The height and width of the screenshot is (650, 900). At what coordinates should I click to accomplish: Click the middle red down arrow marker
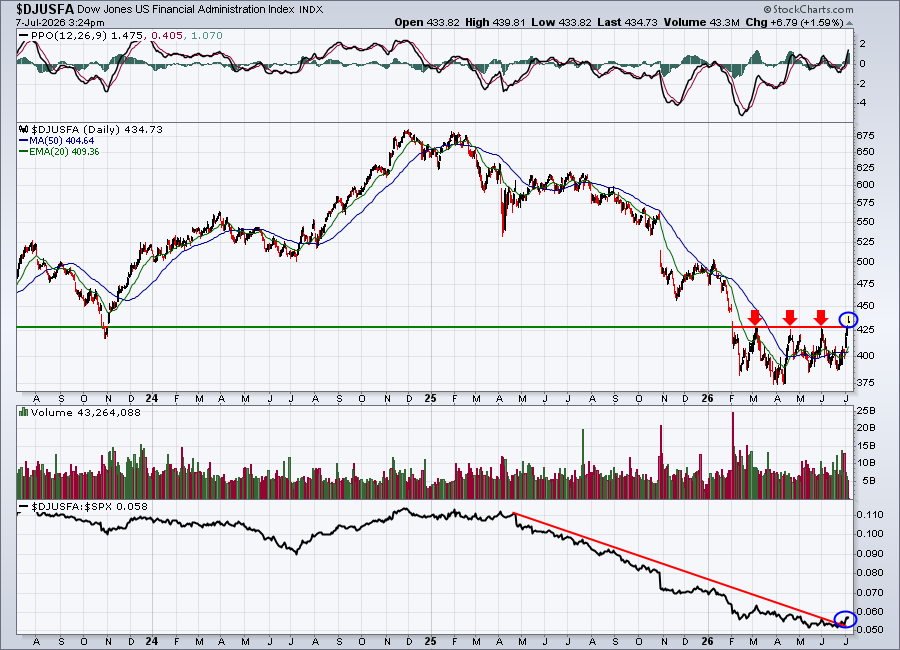click(790, 318)
